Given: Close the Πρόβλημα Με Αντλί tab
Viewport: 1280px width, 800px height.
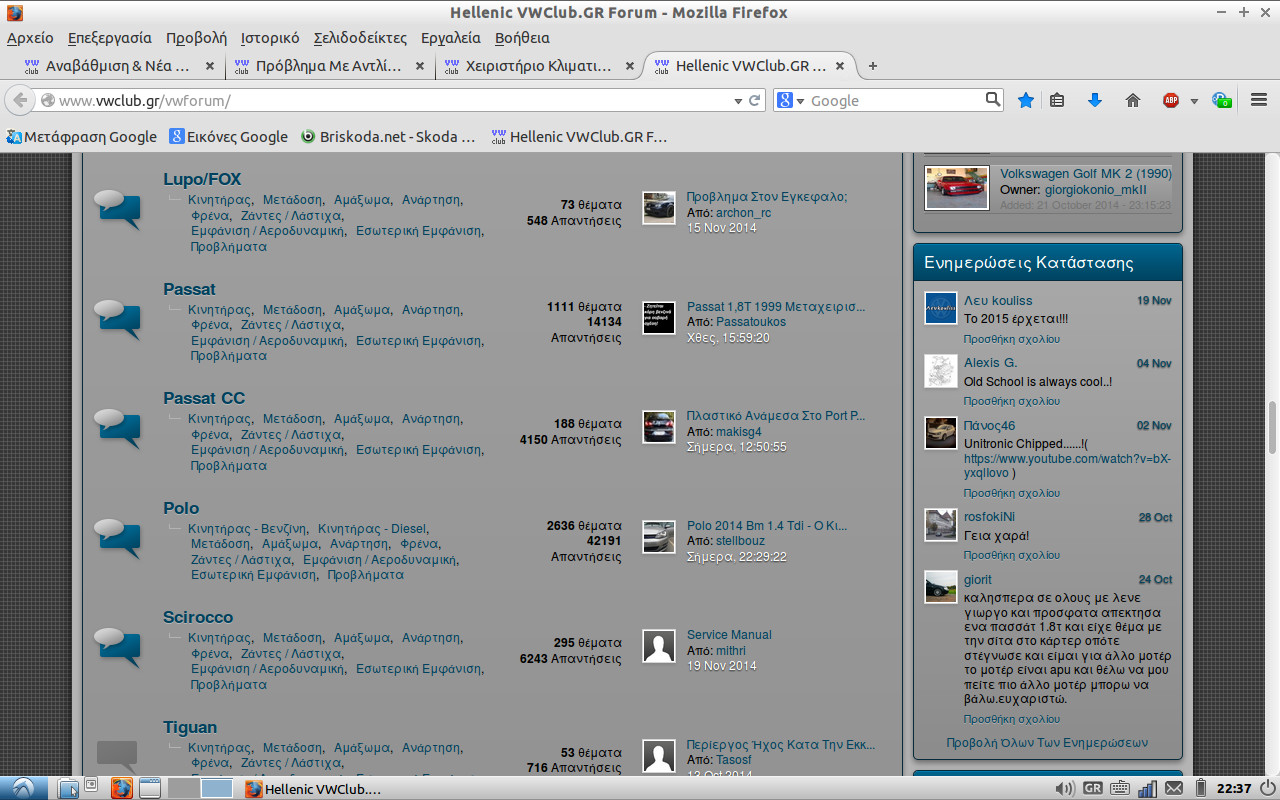Looking at the screenshot, I should click(420, 66).
